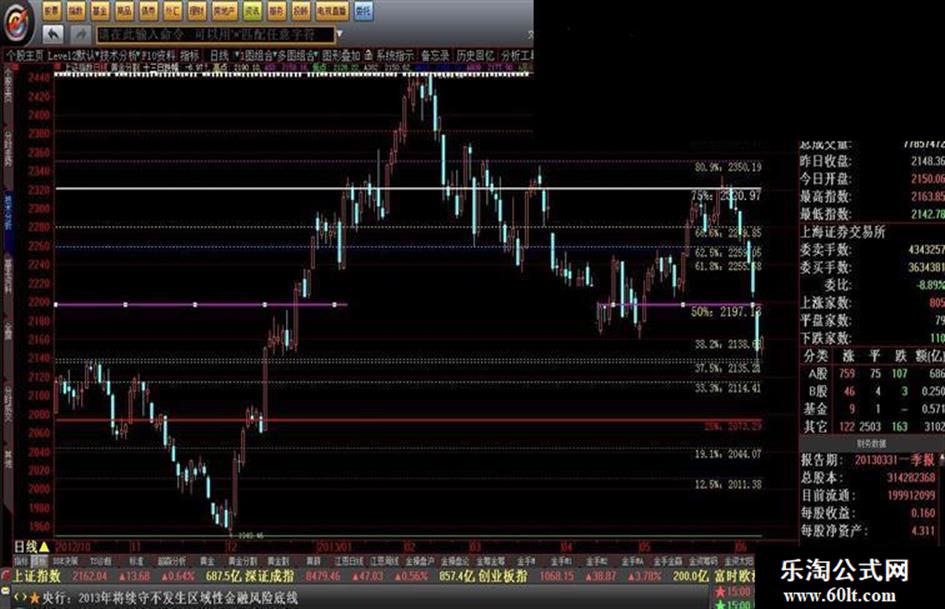Open the 个股主页 menu item
Screen dimensions: 945x609
point(25,55)
